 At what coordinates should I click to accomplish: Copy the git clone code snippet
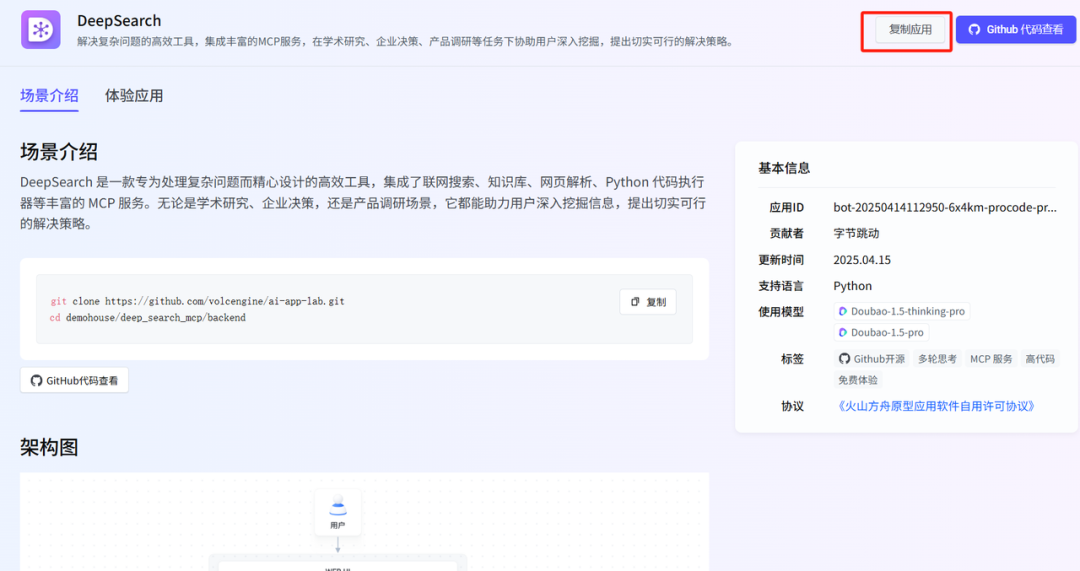[x=648, y=302]
